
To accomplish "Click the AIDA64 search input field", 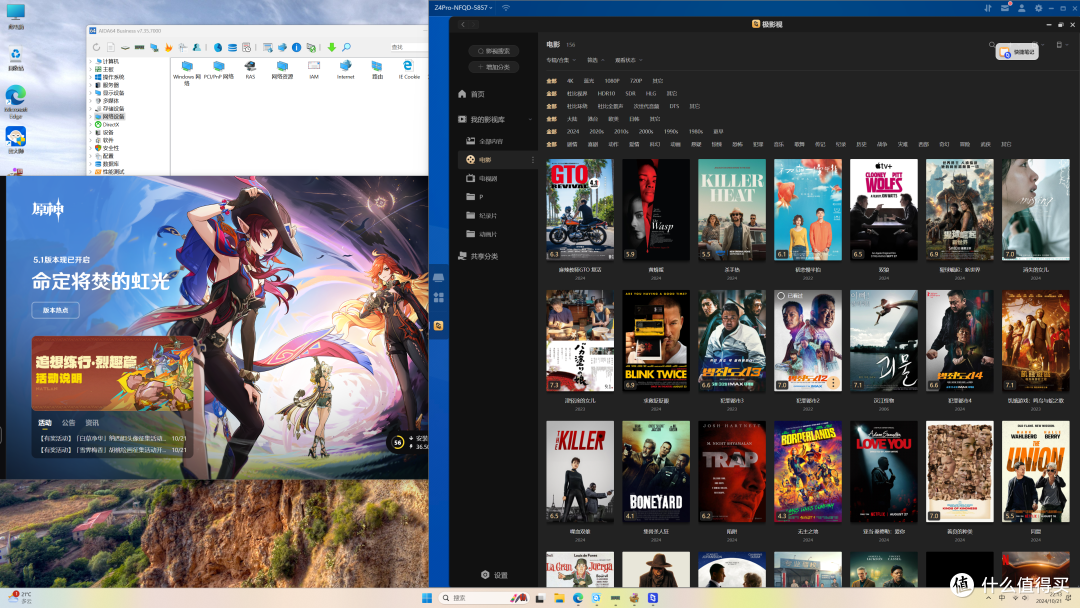I will pyautogui.click(x=408, y=47).
